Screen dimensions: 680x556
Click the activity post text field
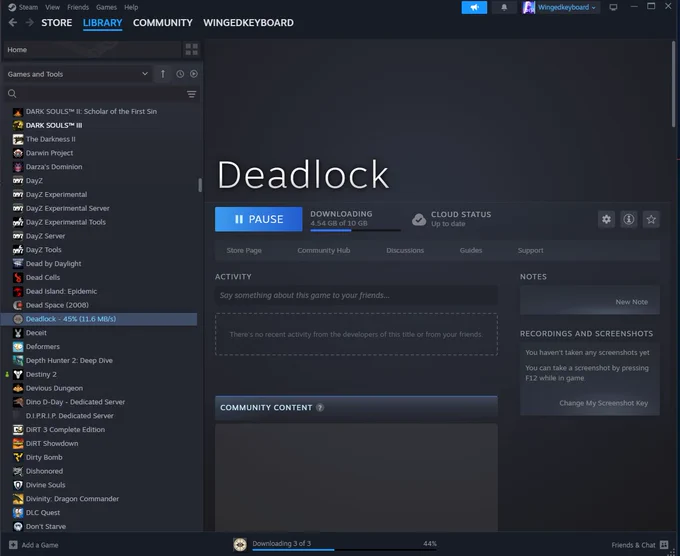[x=356, y=295]
